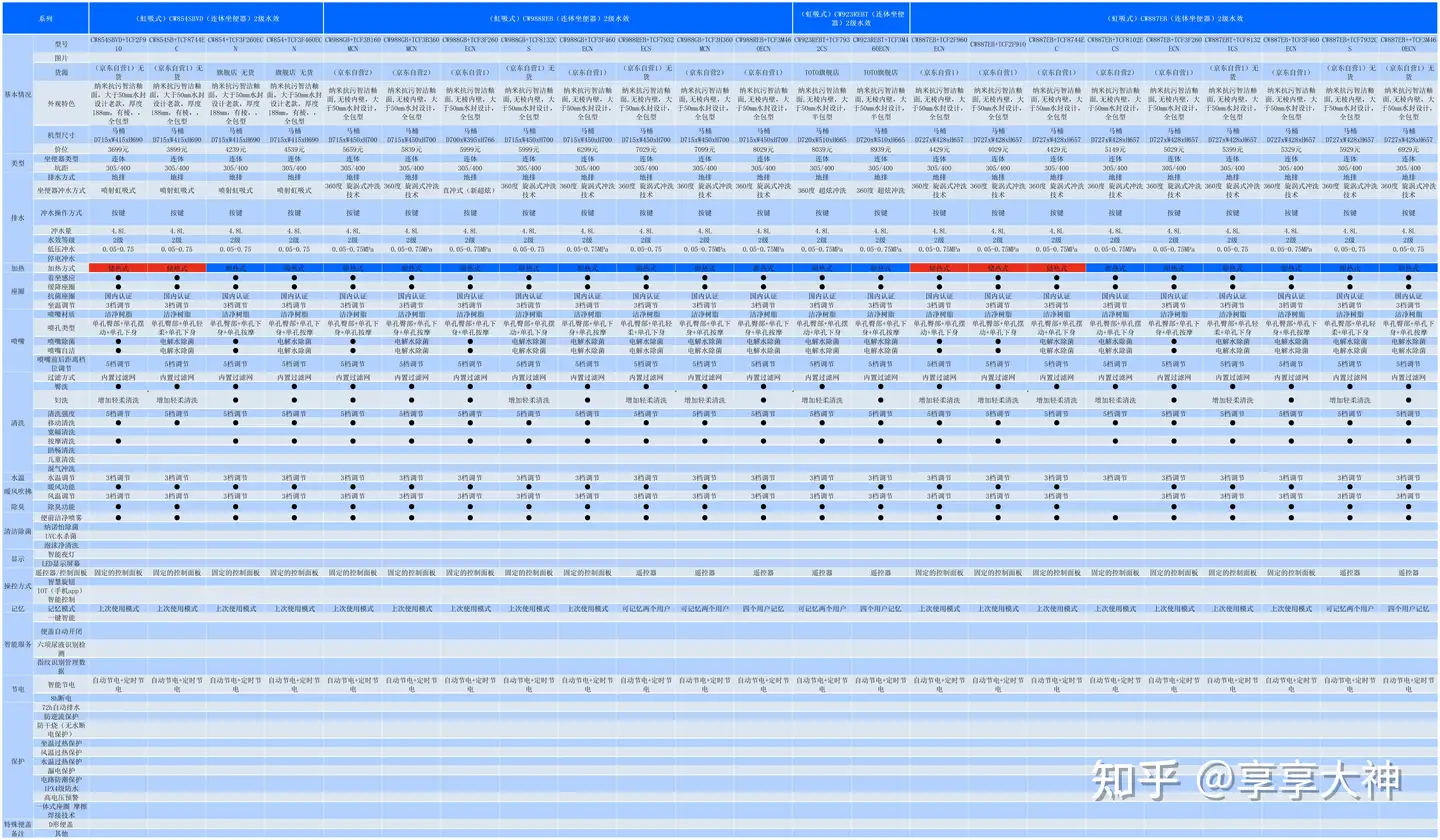This screenshot has height=840, width=1440.
Task: Select the 4029元 price cell
Action: pyautogui.click(x=998, y=149)
